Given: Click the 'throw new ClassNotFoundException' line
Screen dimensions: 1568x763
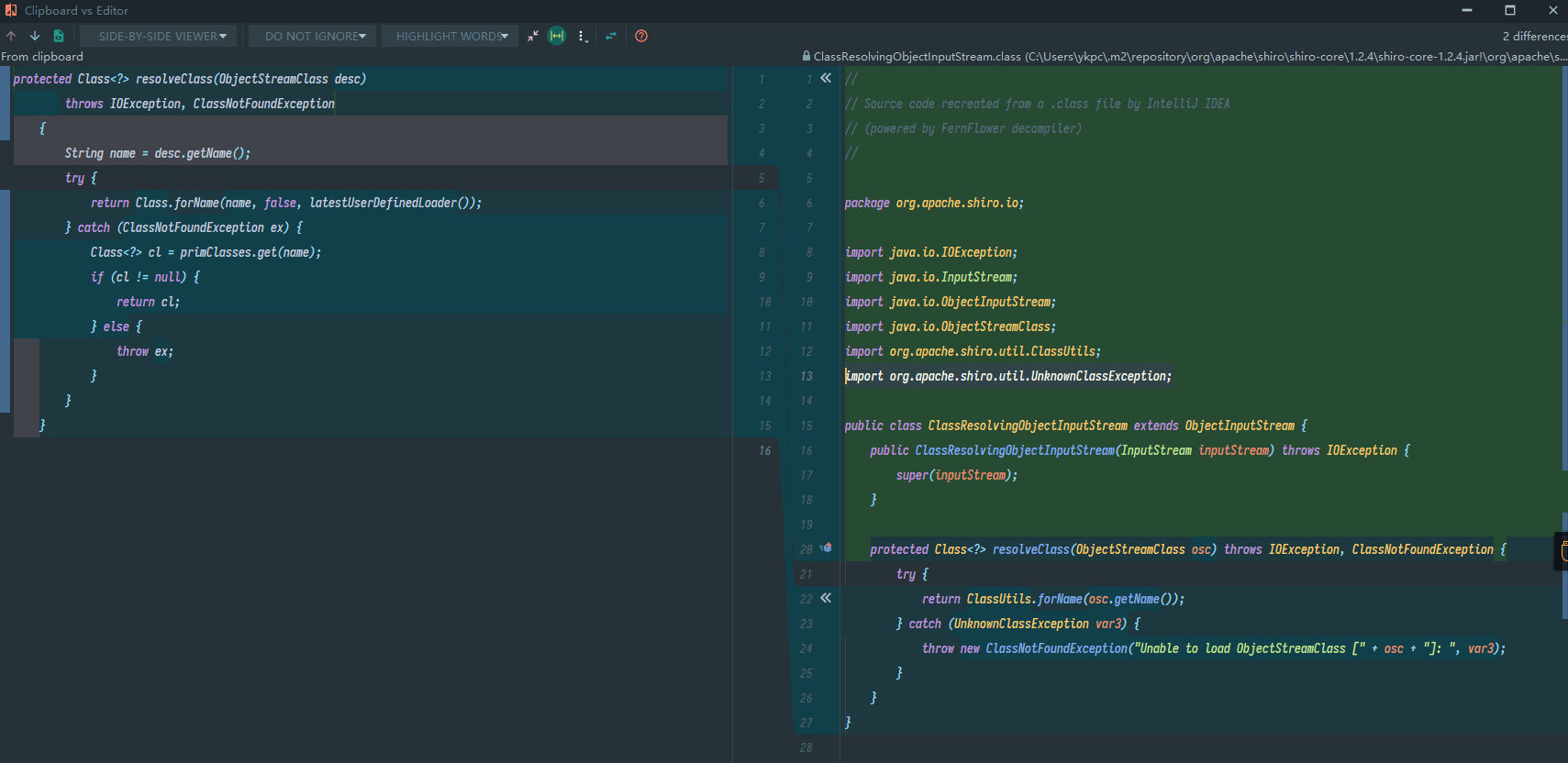Looking at the screenshot, I should pos(1213,648).
